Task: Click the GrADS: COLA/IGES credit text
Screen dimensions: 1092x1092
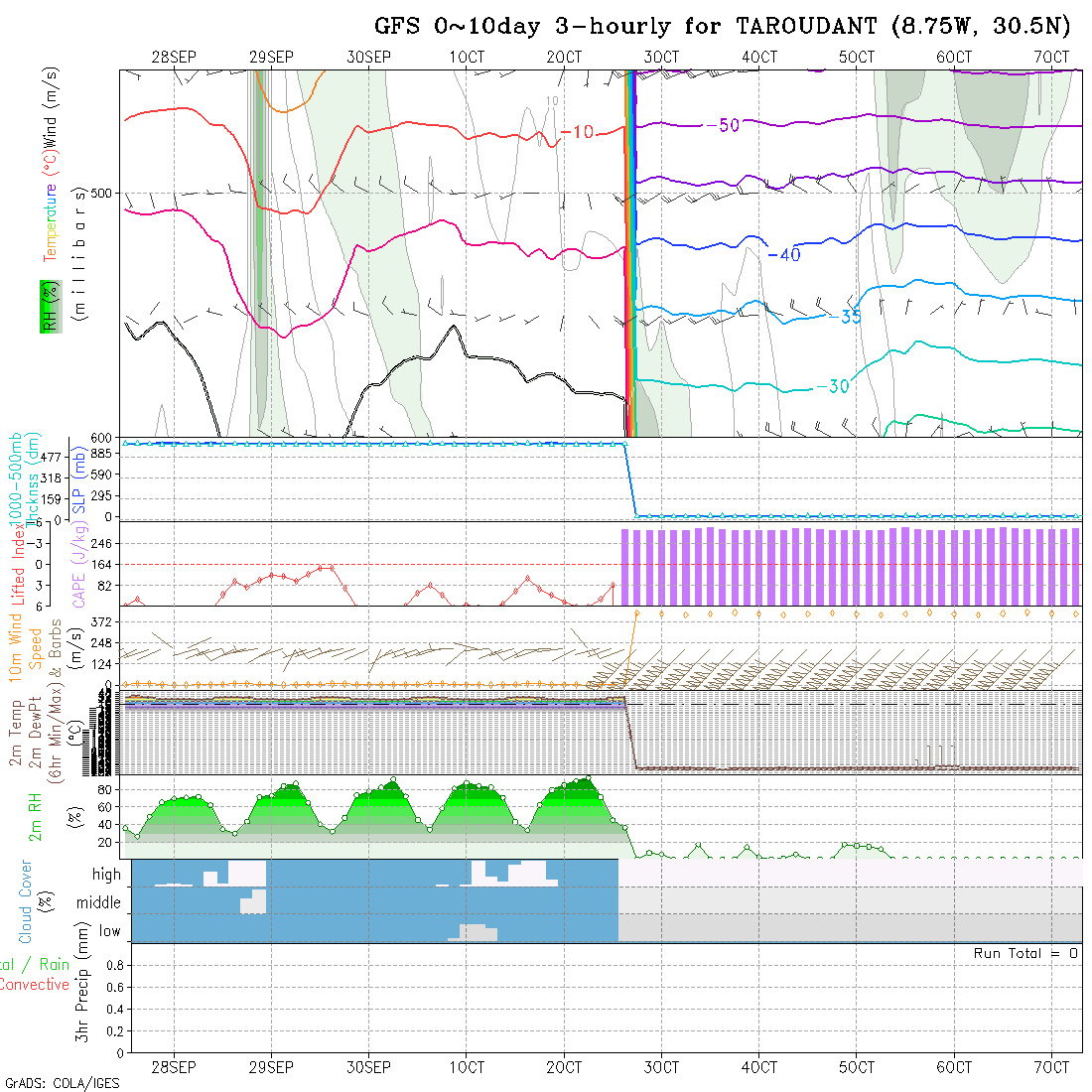Action: [62, 1083]
